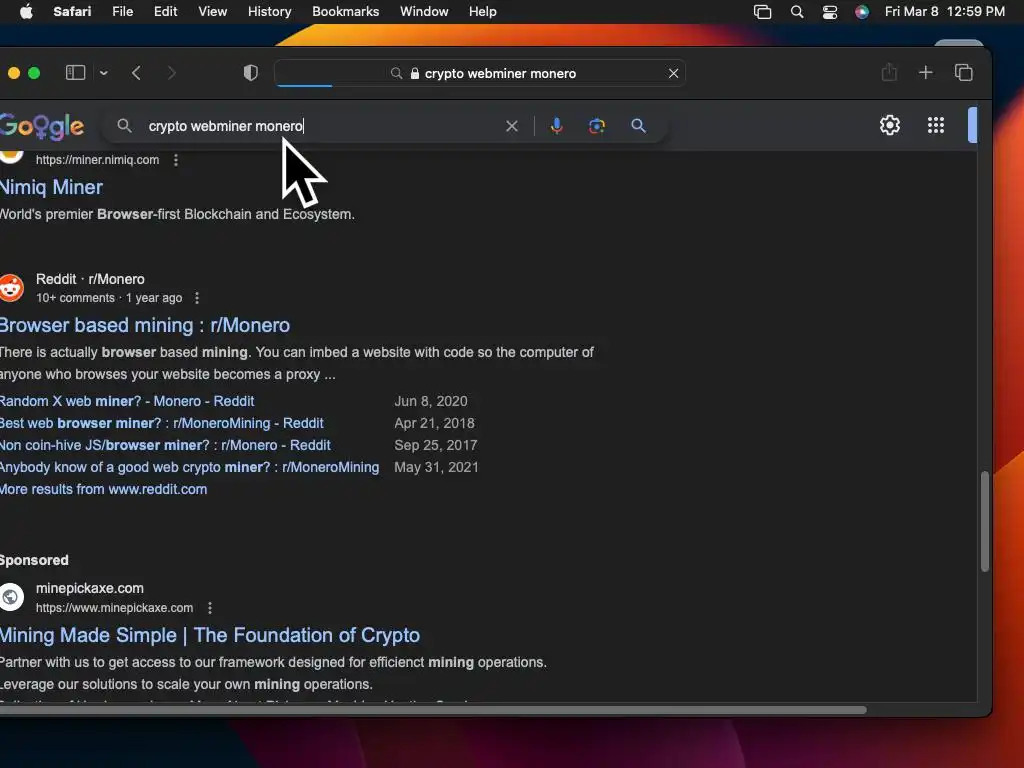Open Anybody know of a good web crypto miner
The image size is (1024, 768).
click(x=189, y=468)
